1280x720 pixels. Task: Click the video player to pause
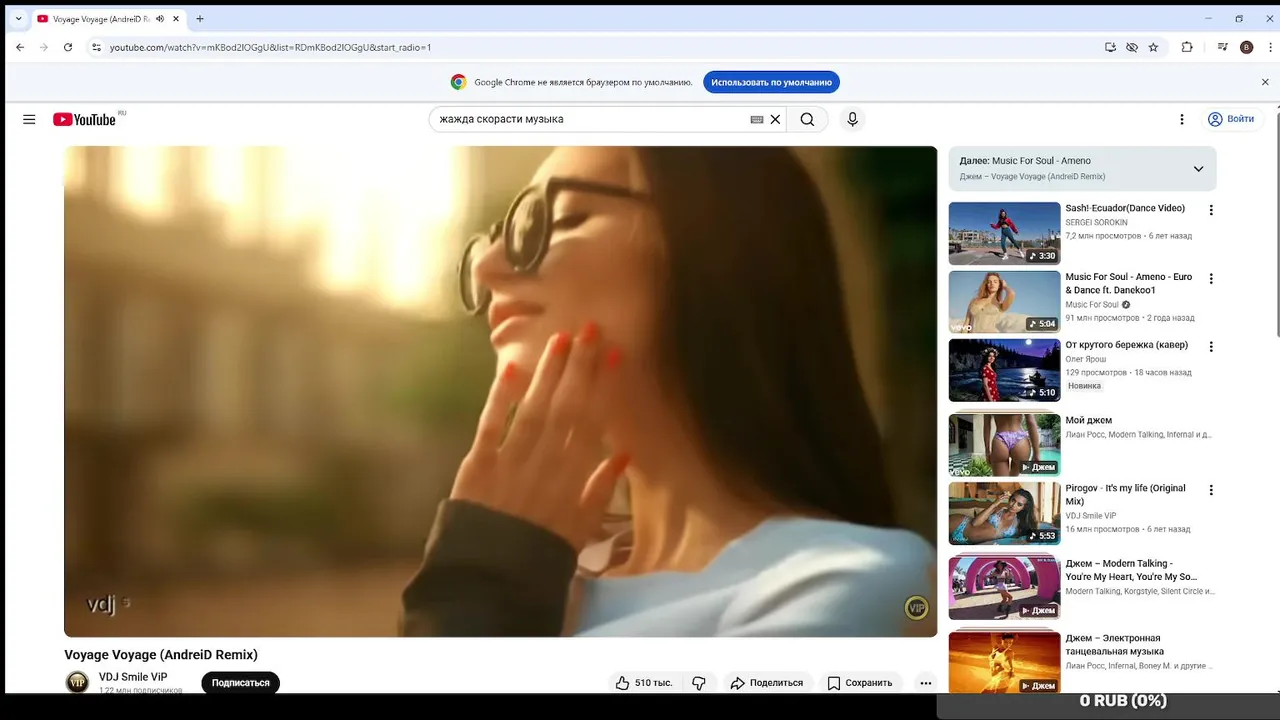501,391
